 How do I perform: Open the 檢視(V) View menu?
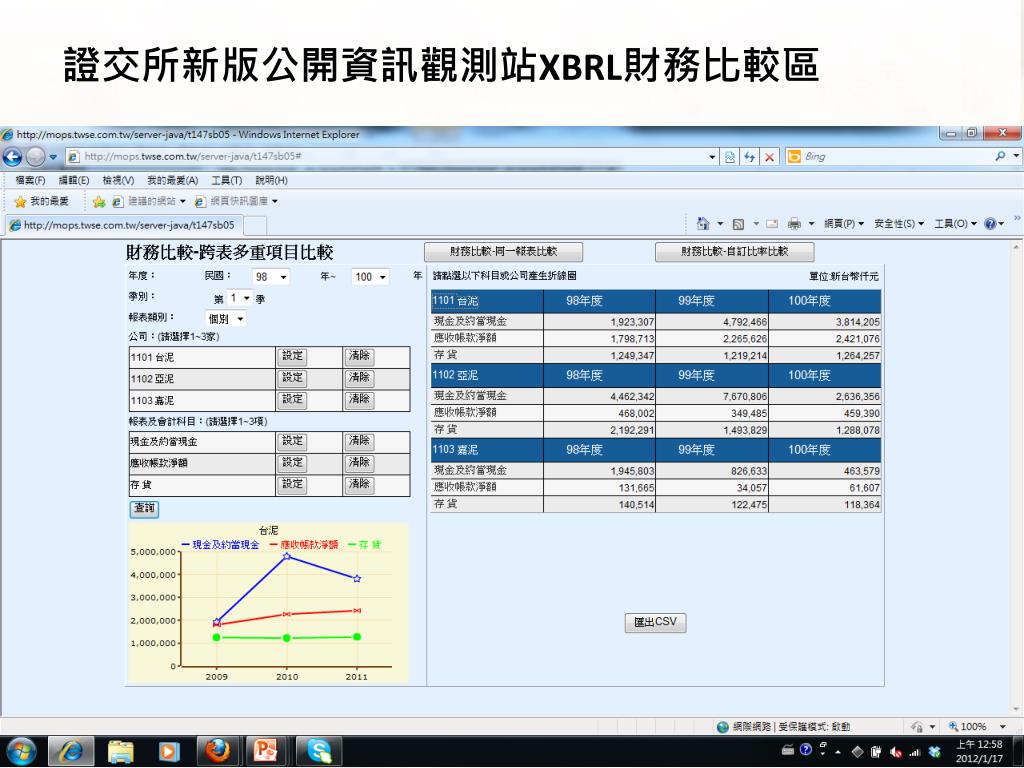[x=118, y=180]
